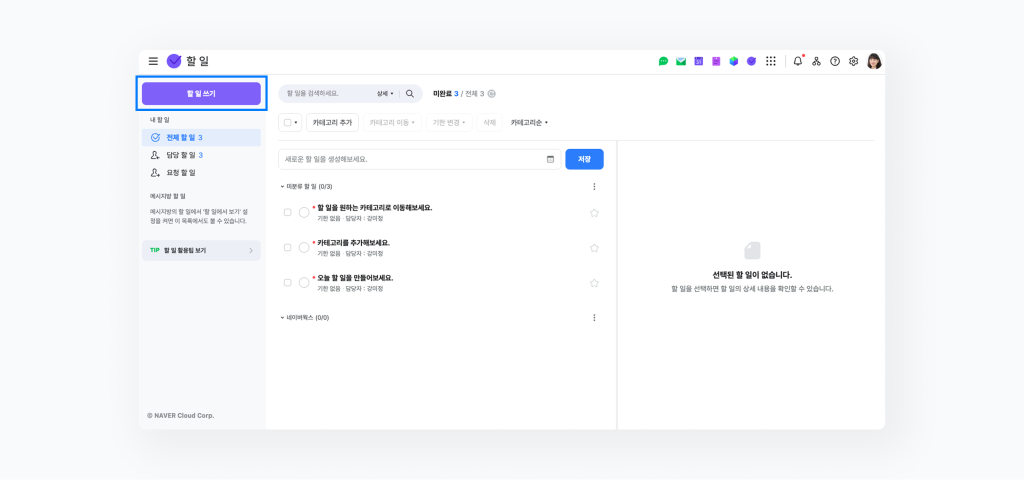Select 전체 할 일 in the sidebar
This screenshot has width=1024, height=480.
pyautogui.click(x=201, y=137)
